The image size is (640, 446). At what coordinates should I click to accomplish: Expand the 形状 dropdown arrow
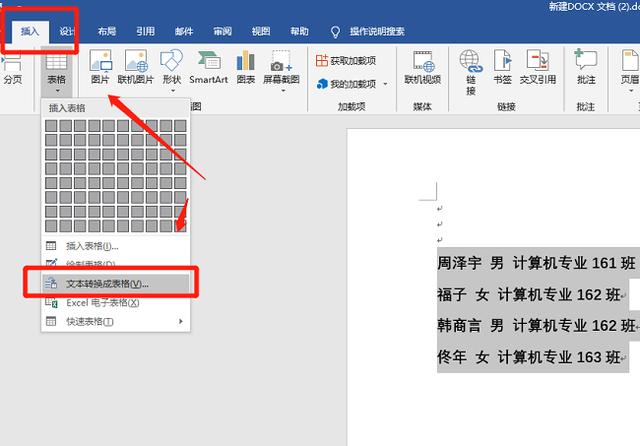(x=173, y=91)
